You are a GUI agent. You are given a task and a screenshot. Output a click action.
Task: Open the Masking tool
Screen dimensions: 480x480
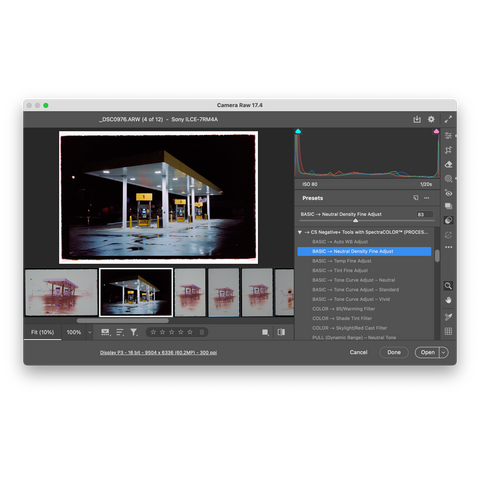(448, 179)
